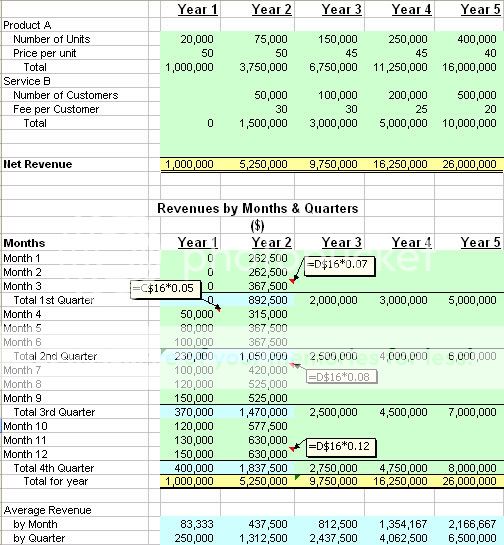Select the 'Product A' label cell
This screenshot has width=504, height=545.
pos(27,25)
